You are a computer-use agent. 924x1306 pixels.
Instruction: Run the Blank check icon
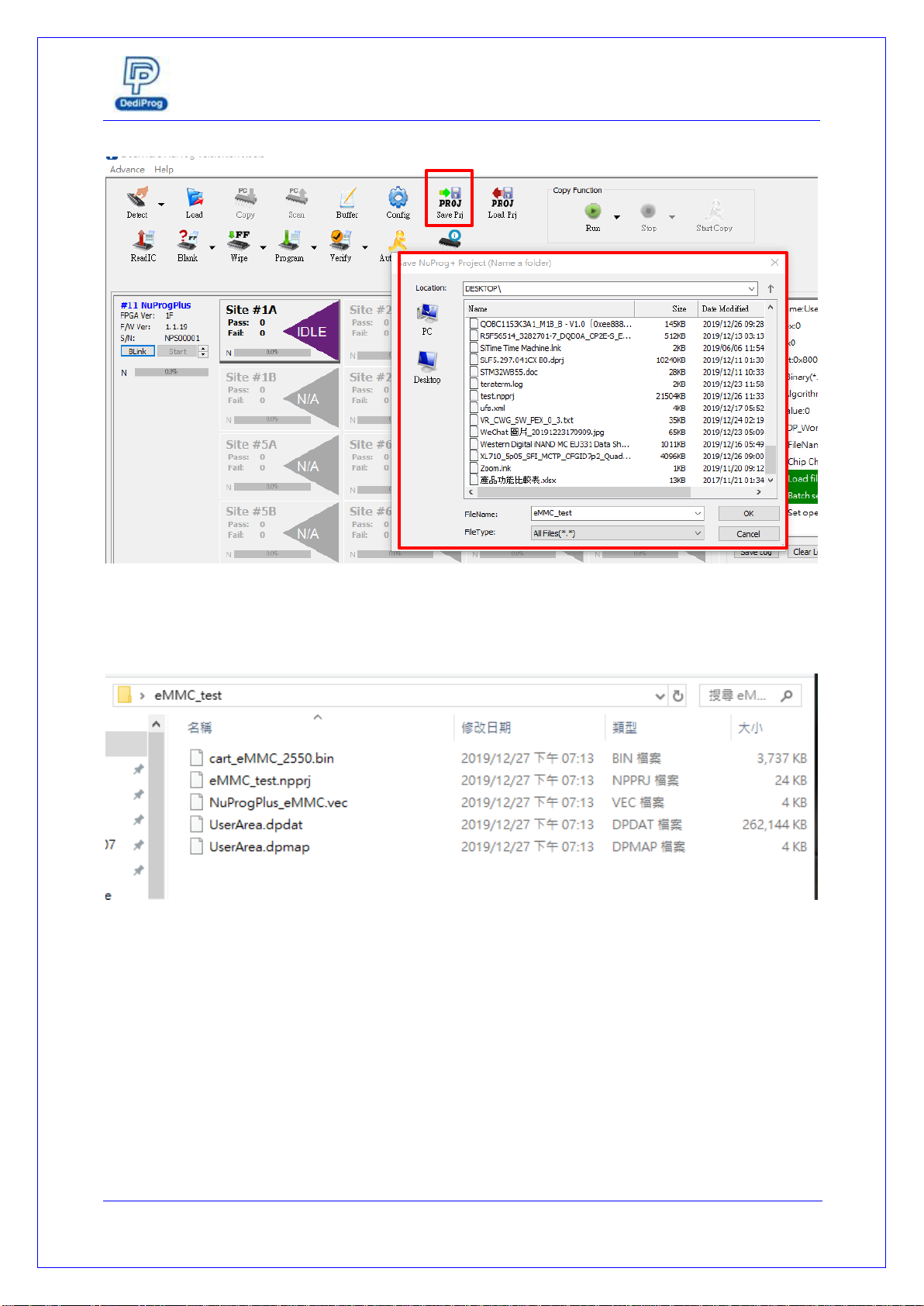pyautogui.click(x=188, y=240)
